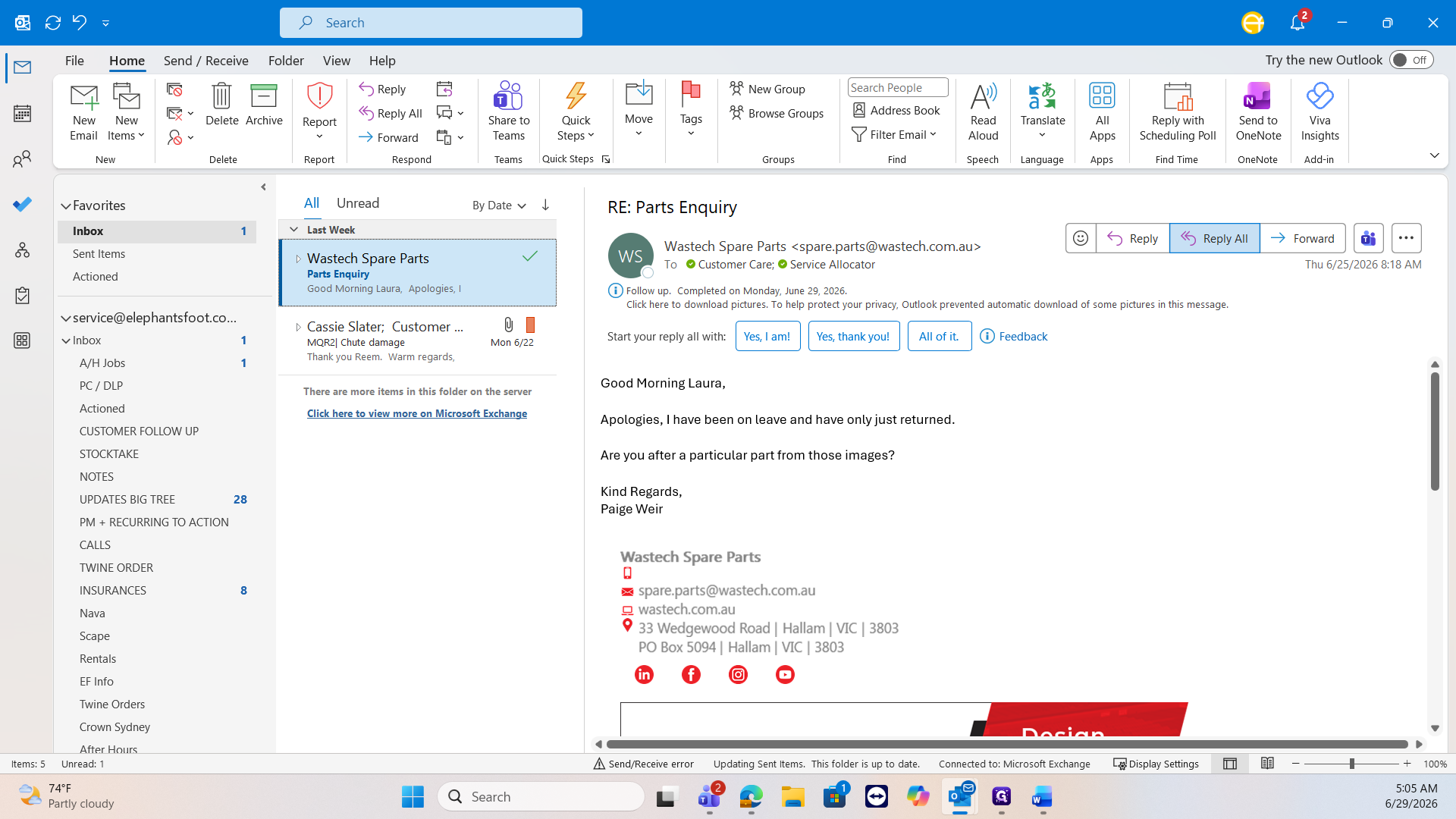
Task: Archive the selected message
Action: point(264,105)
